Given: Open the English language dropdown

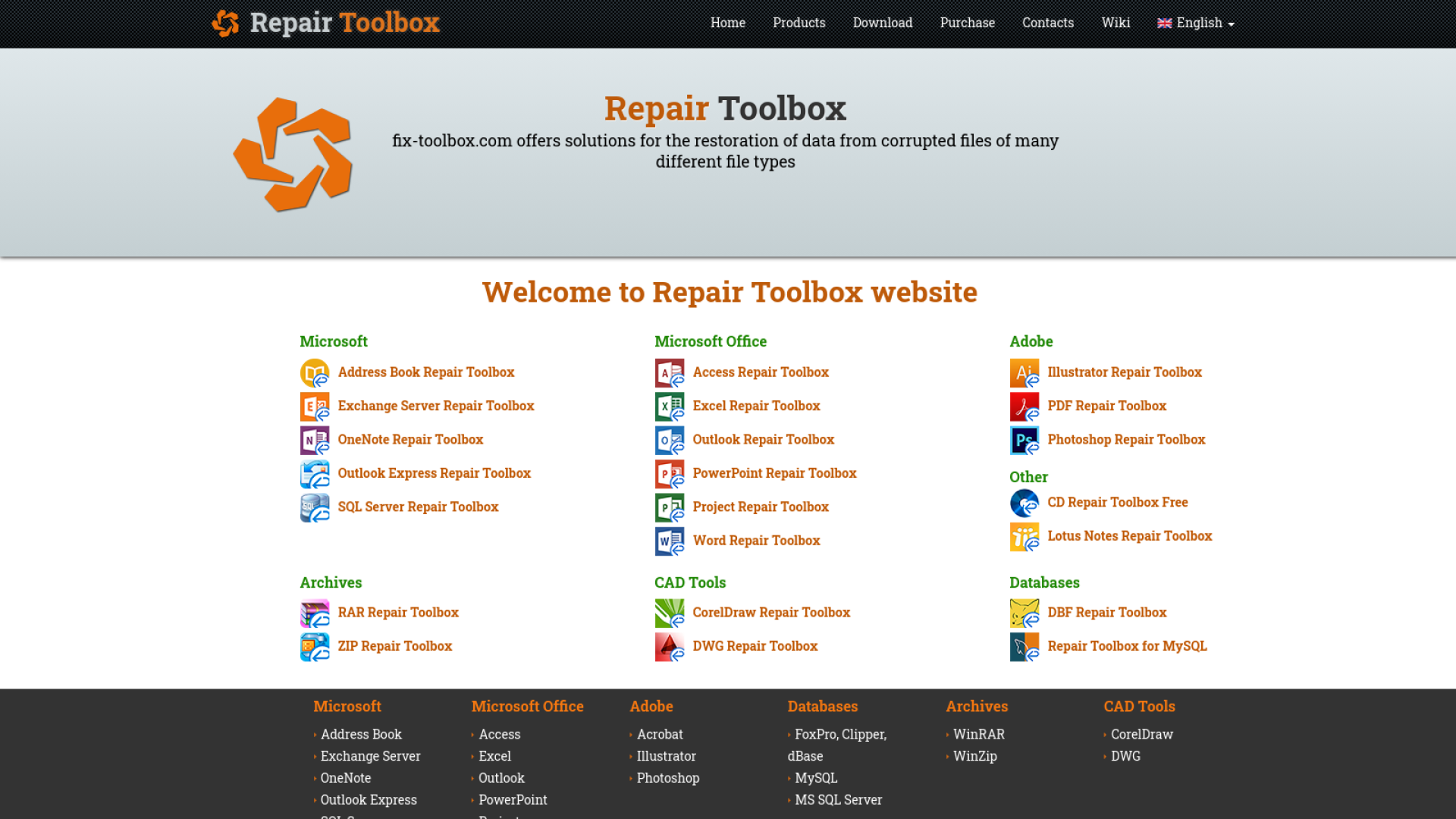Looking at the screenshot, I should tap(1196, 23).
